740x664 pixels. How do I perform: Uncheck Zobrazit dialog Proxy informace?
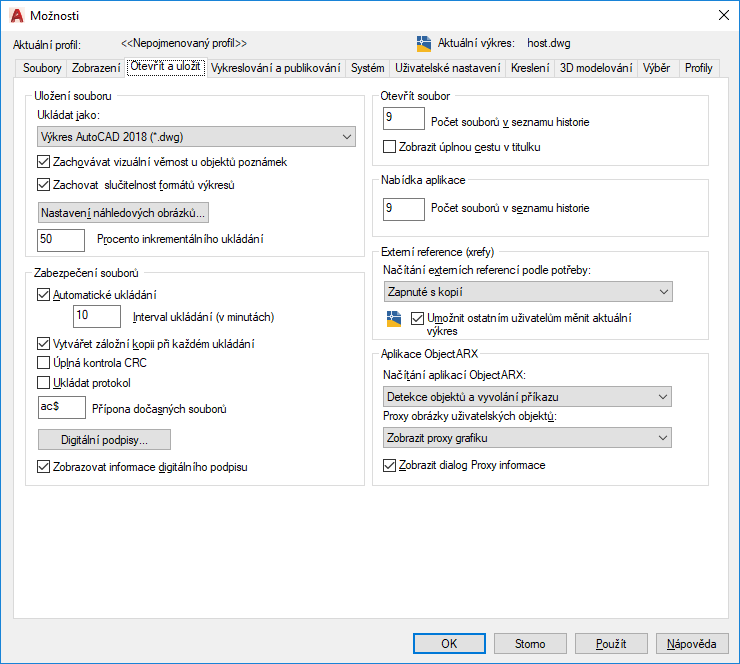click(391, 465)
